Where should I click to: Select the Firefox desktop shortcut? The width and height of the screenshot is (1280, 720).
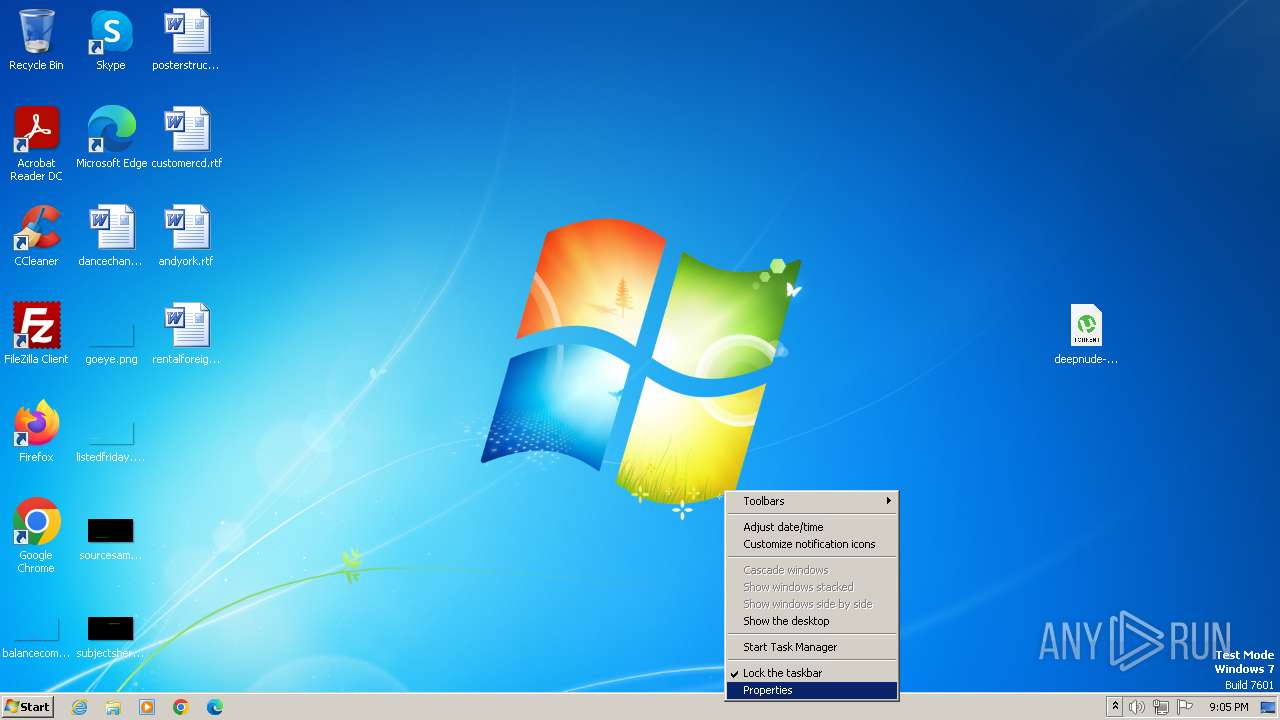pyautogui.click(x=36, y=431)
